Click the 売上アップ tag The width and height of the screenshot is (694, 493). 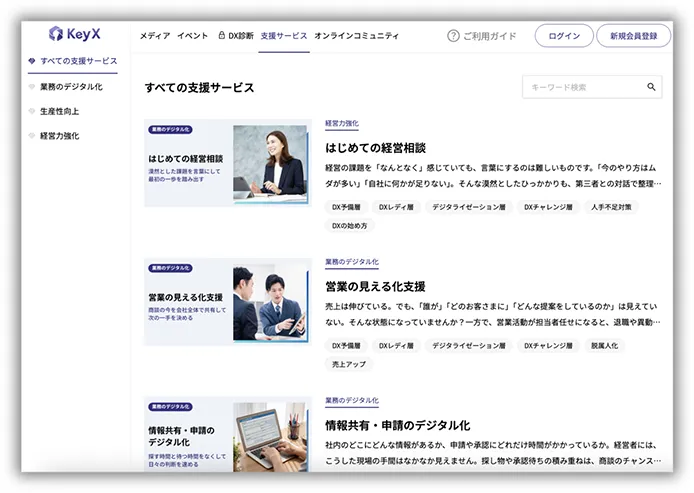[x=349, y=364]
